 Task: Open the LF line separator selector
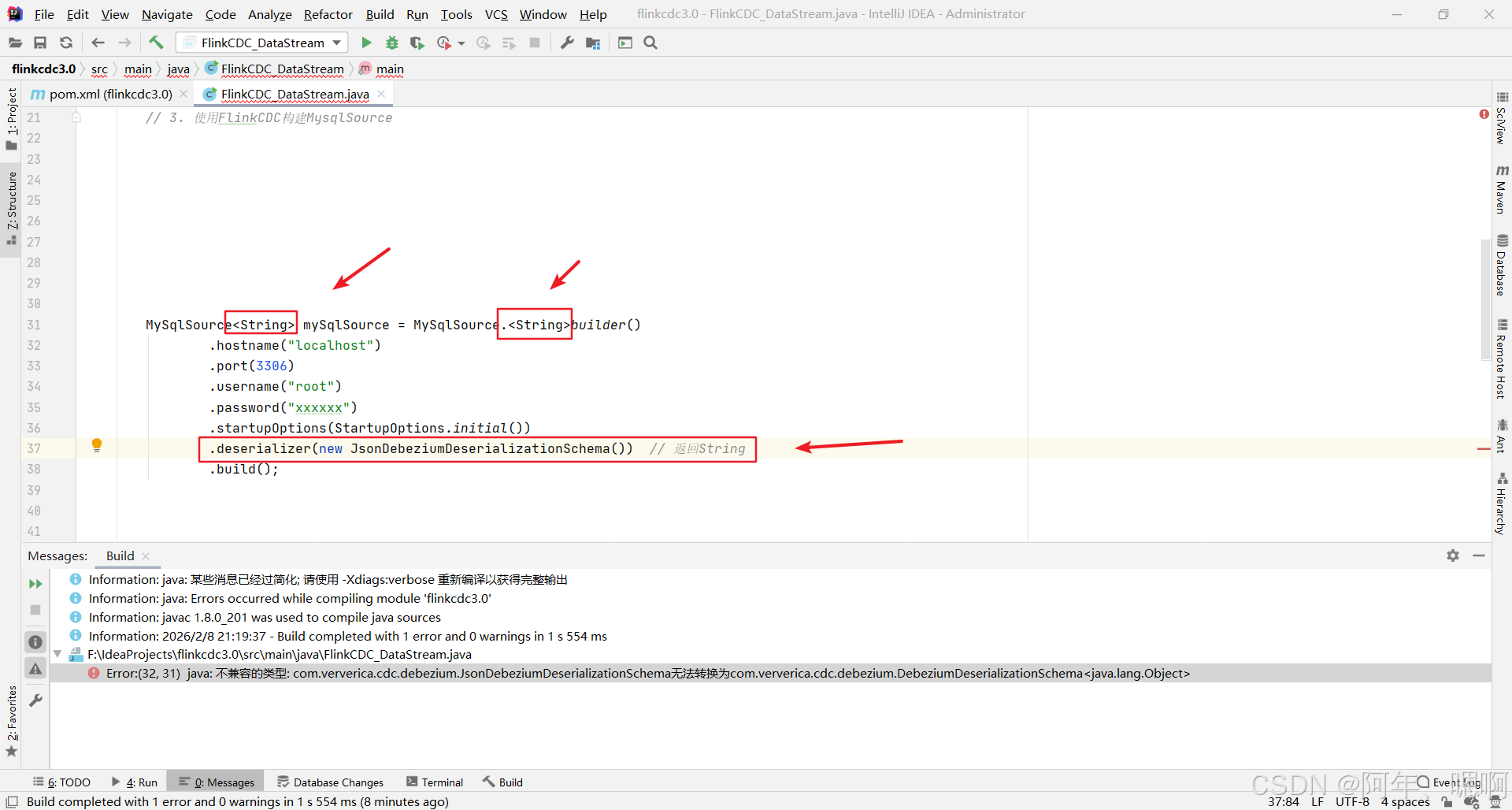pos(1317,801)
